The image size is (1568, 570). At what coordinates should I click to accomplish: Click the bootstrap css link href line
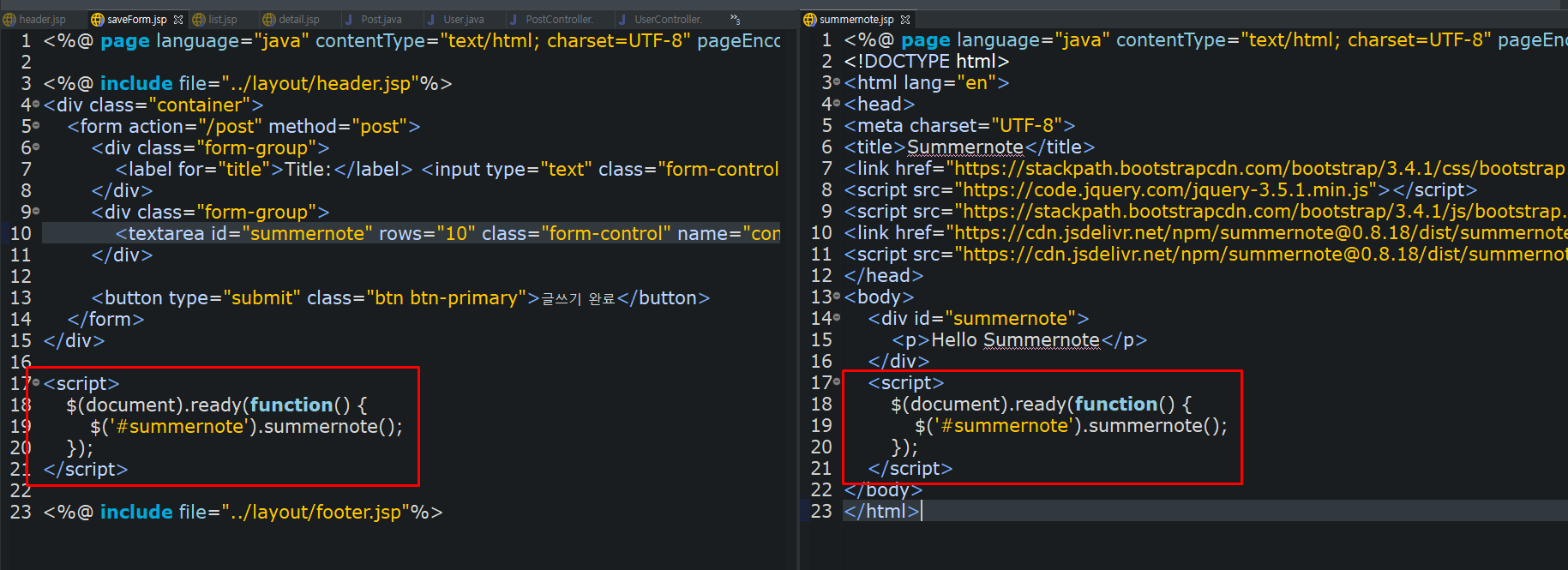pos(1205,168)
